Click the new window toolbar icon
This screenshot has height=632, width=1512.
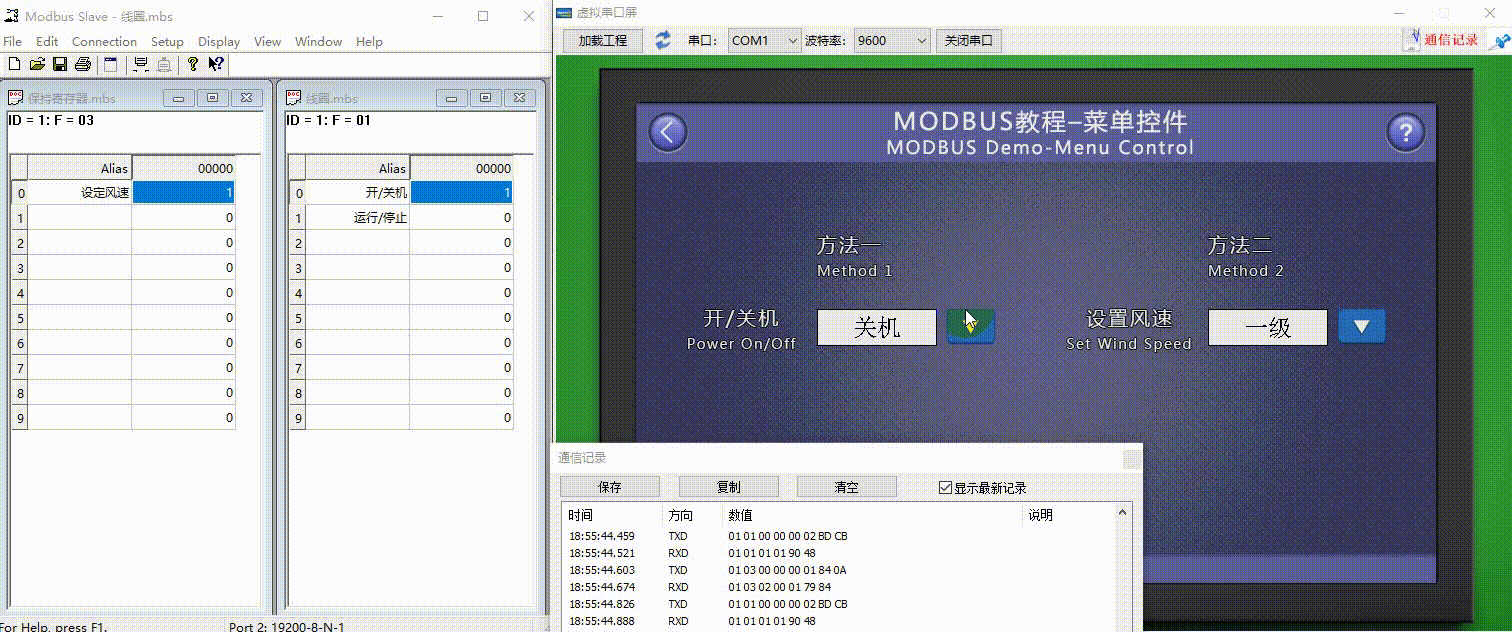click(110, 64)
